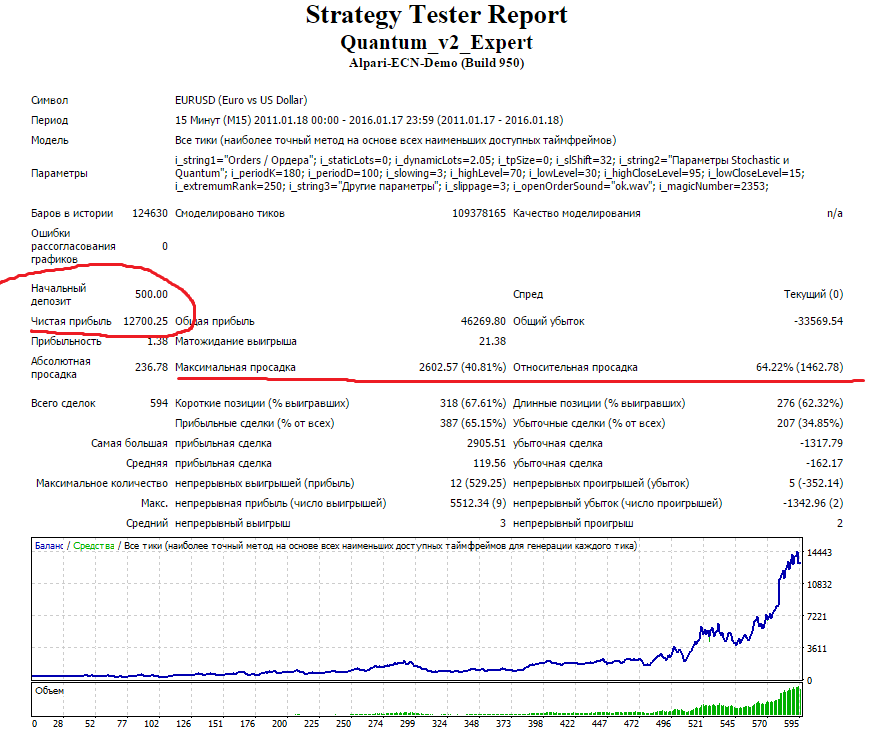Click the initial deposit value 500.00
The width and height of the screenshot is (879, 735).
coord(151,294)
